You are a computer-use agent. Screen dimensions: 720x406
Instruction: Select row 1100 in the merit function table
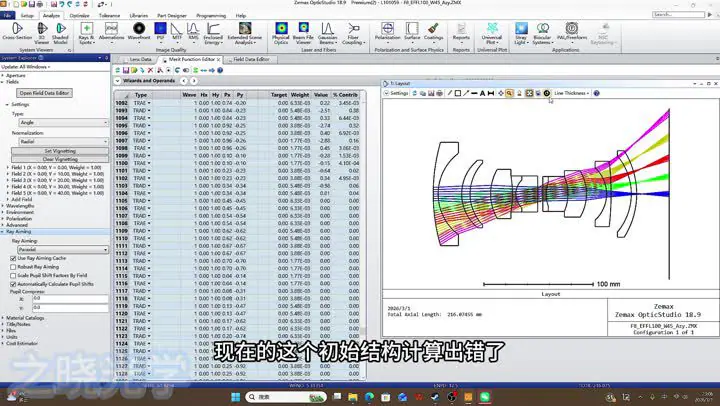(122, 163)
